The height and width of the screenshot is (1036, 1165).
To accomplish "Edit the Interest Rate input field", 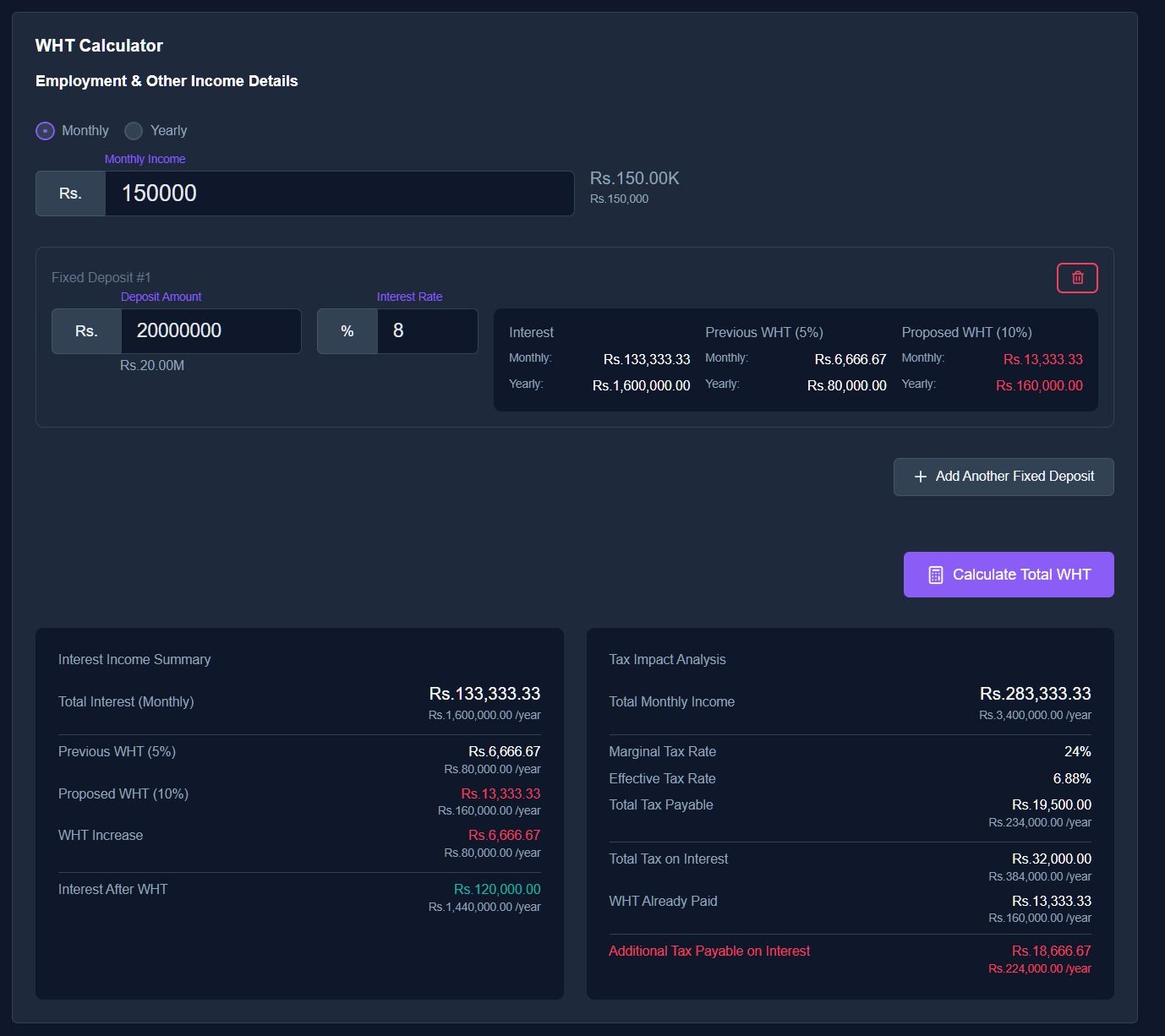I will point(427,331).
